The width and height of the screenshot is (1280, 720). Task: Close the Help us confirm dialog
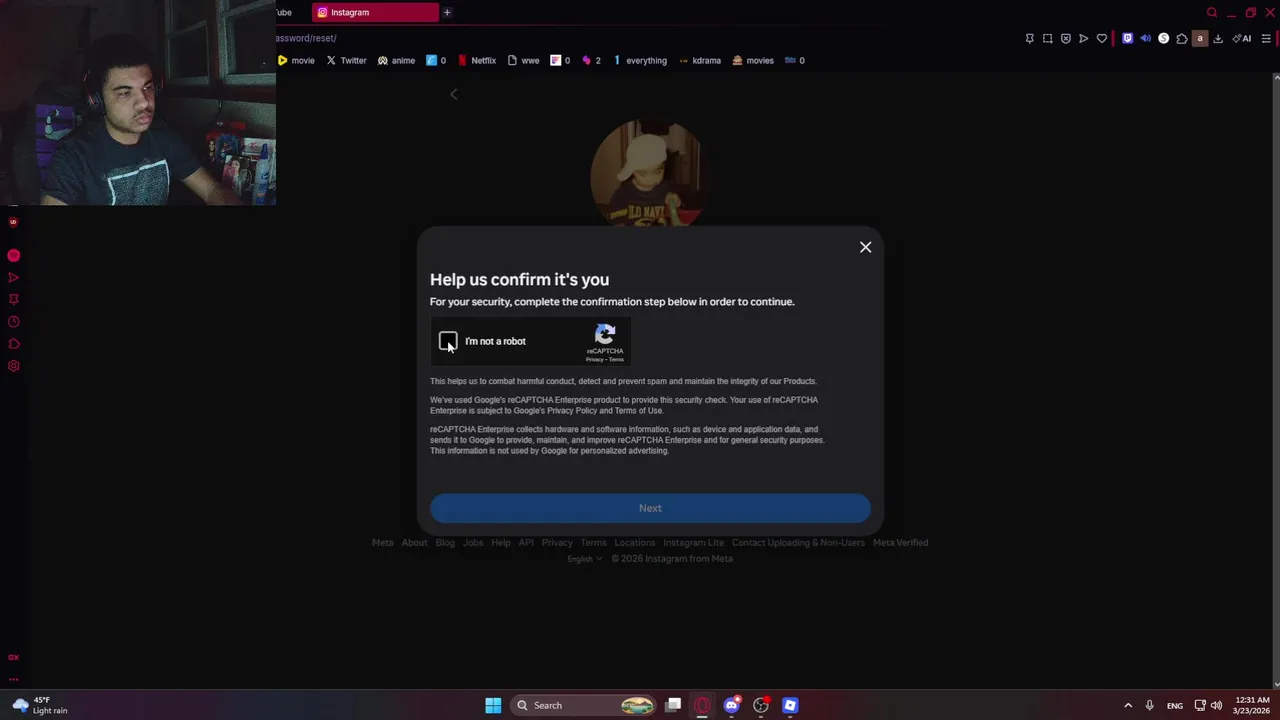pos(866,247)
